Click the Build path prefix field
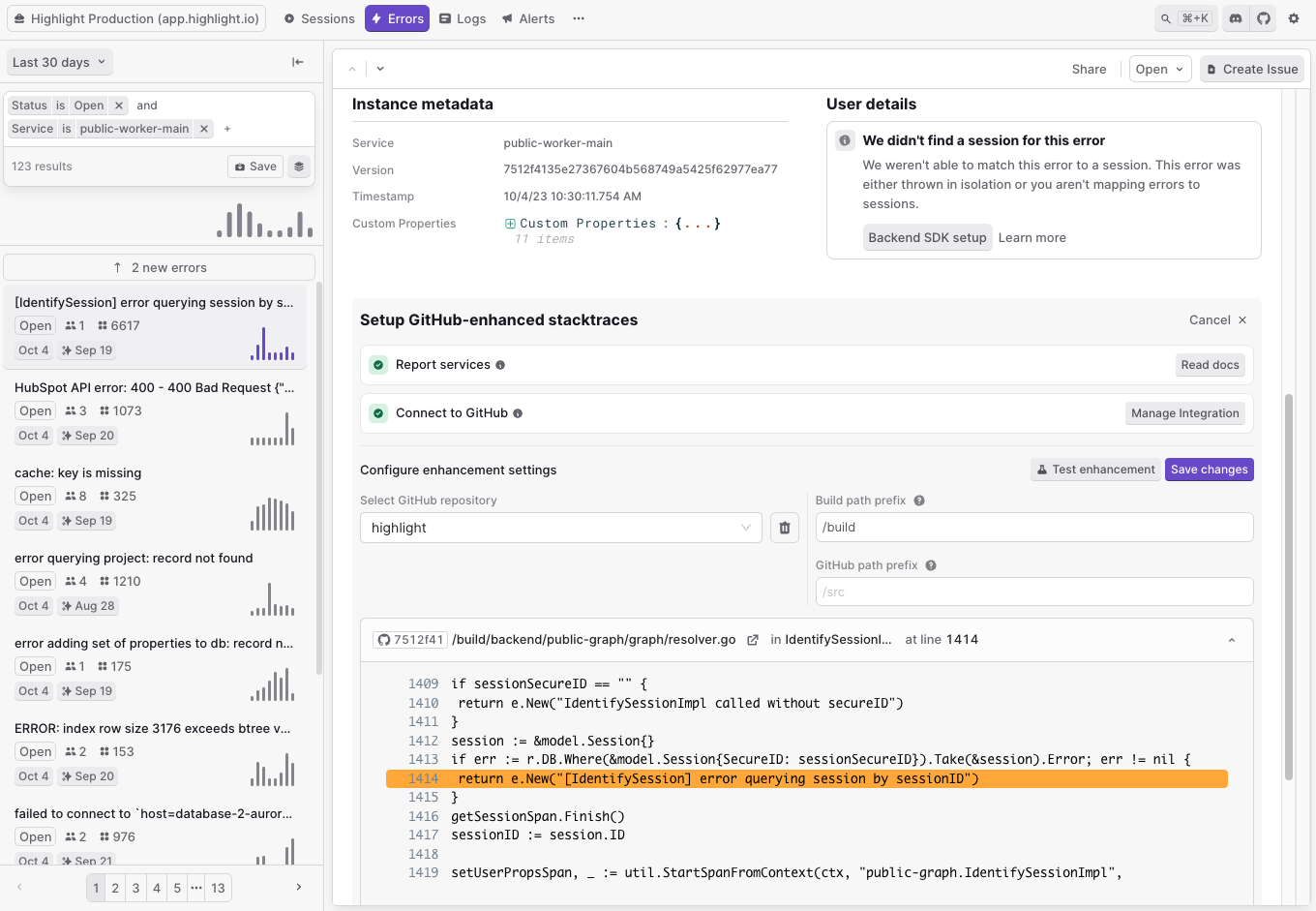 pyautogui.click(x=1033, y=528)
